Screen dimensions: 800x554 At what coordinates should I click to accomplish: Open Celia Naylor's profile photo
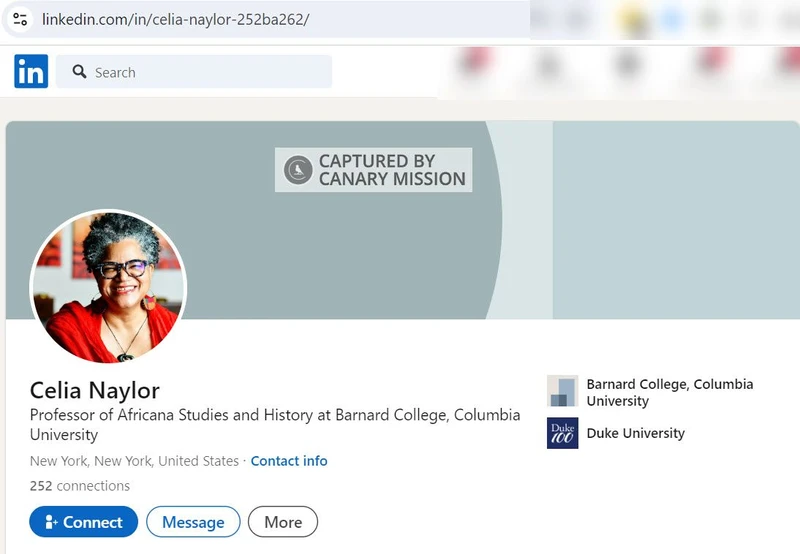108,287
